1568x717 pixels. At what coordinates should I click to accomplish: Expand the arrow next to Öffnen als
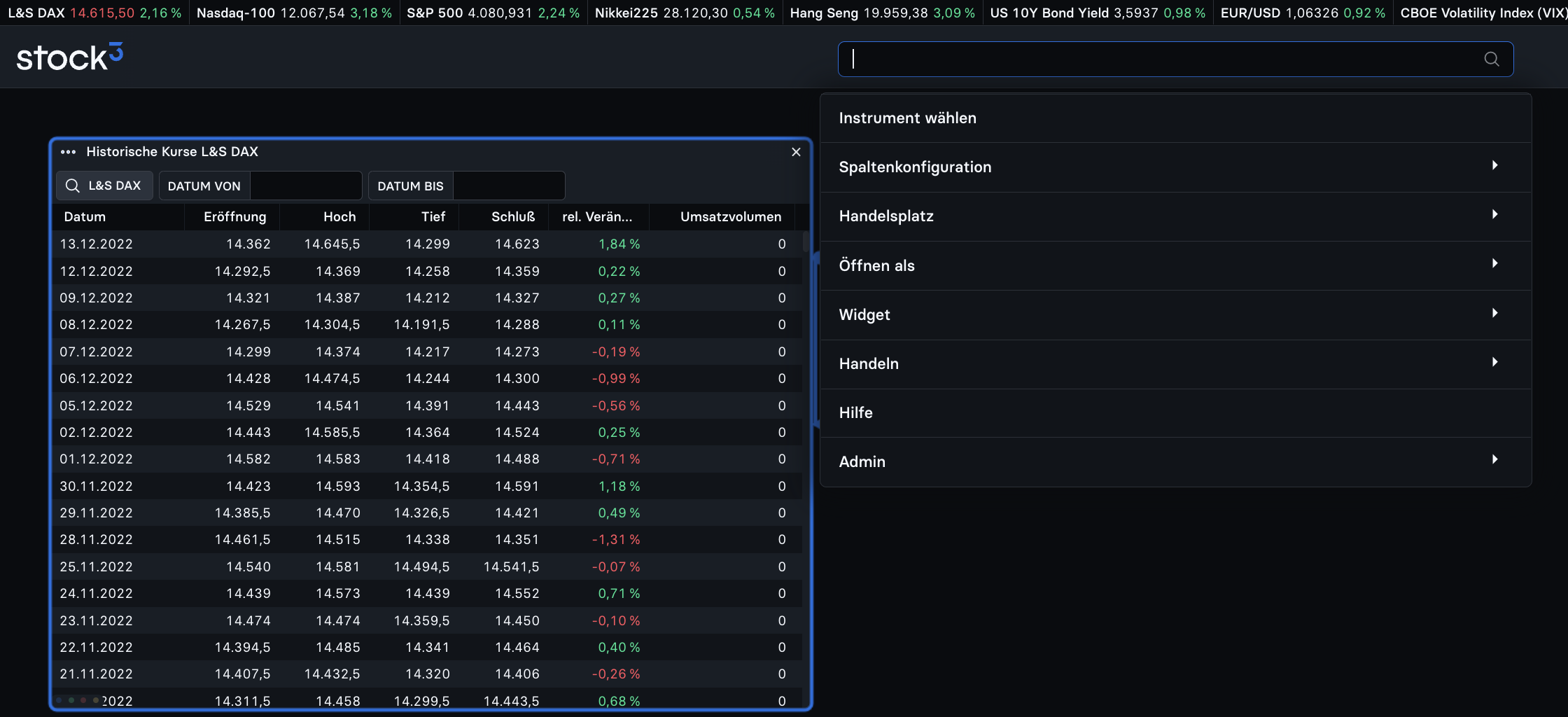click(x=1494, y=263)
